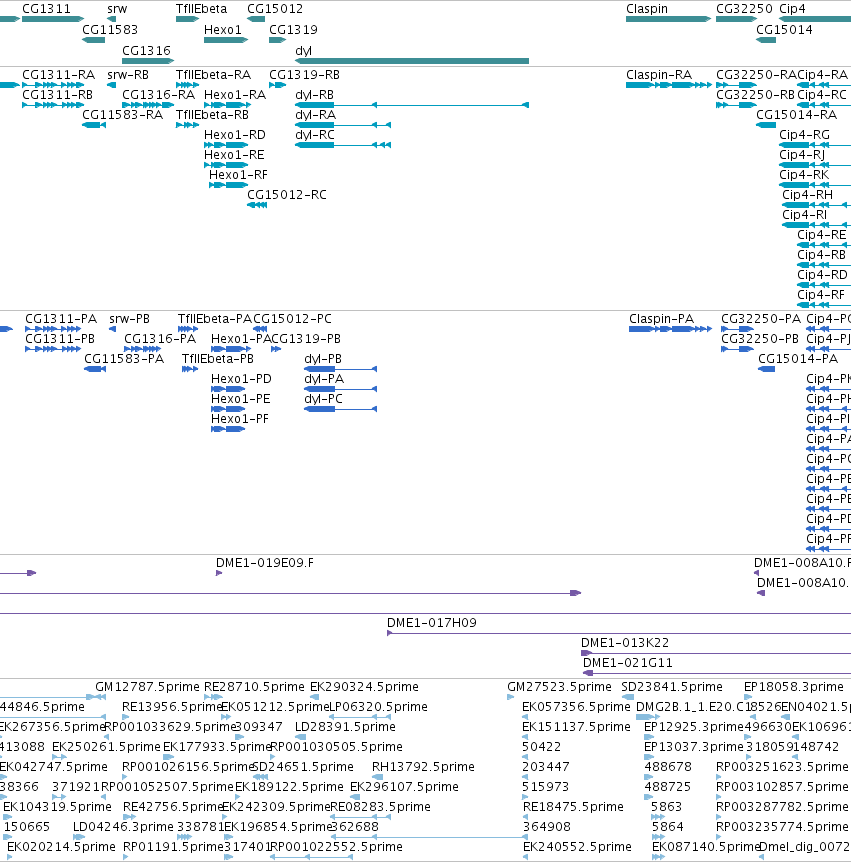The width and height of the screenshot is (851, 862).
Task: Select the CG32250 gene feature
Action: [737, 19]
